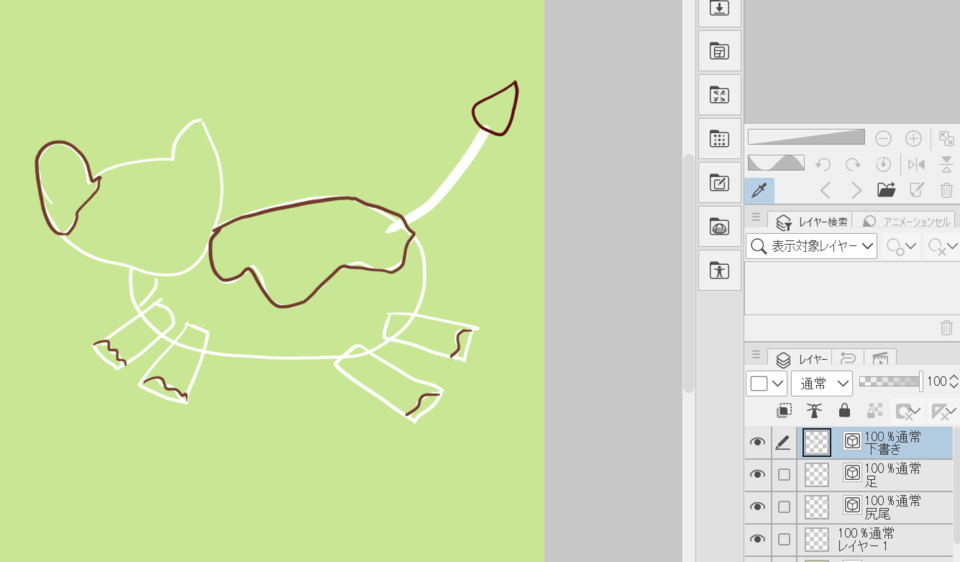Image resolution: width=960 pixels, height=562 pixels.
Task: Select the レイヤー1 layer name
Action: 861,546
